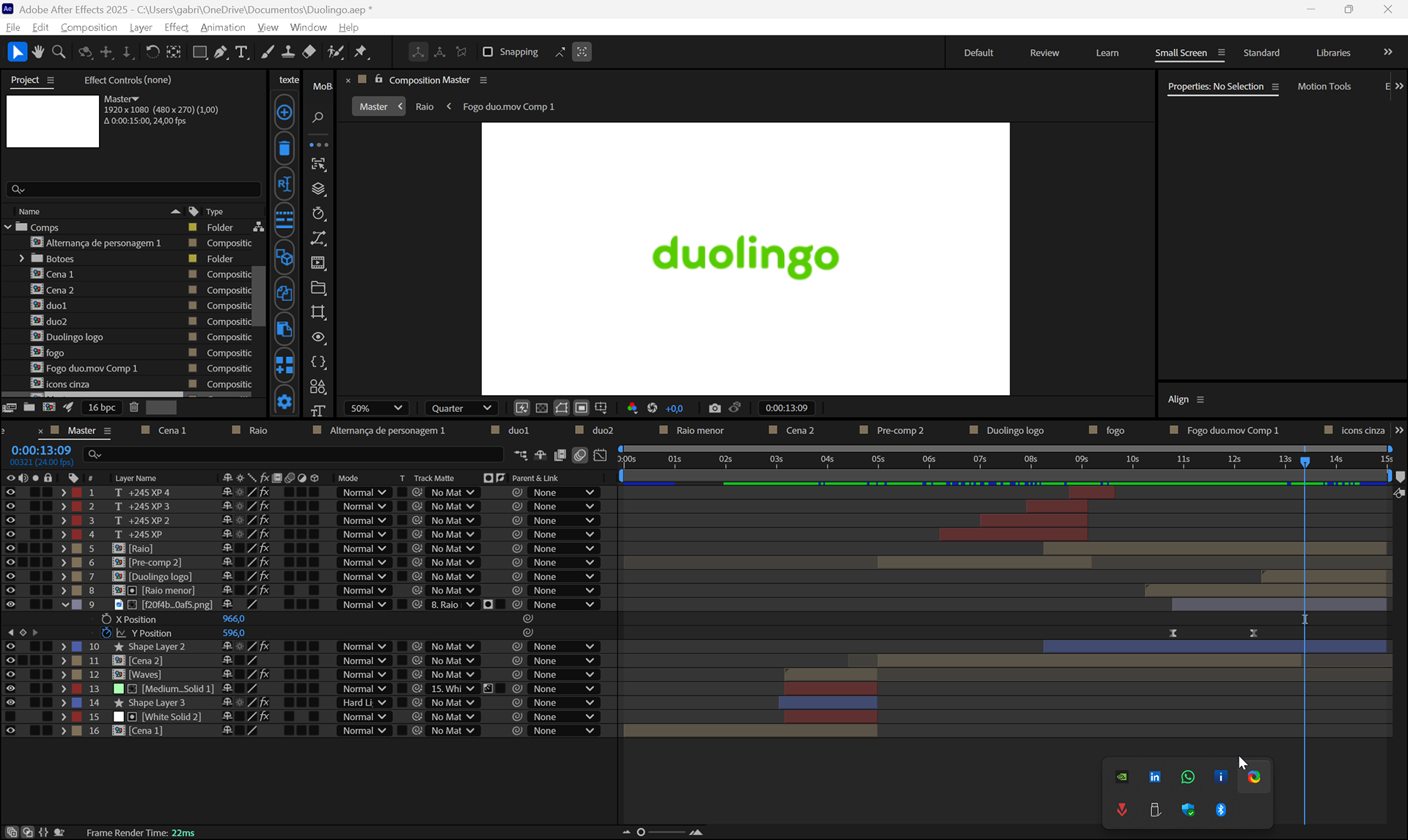Open the Quarter resolution dropdown

click(x=461, y=408)
